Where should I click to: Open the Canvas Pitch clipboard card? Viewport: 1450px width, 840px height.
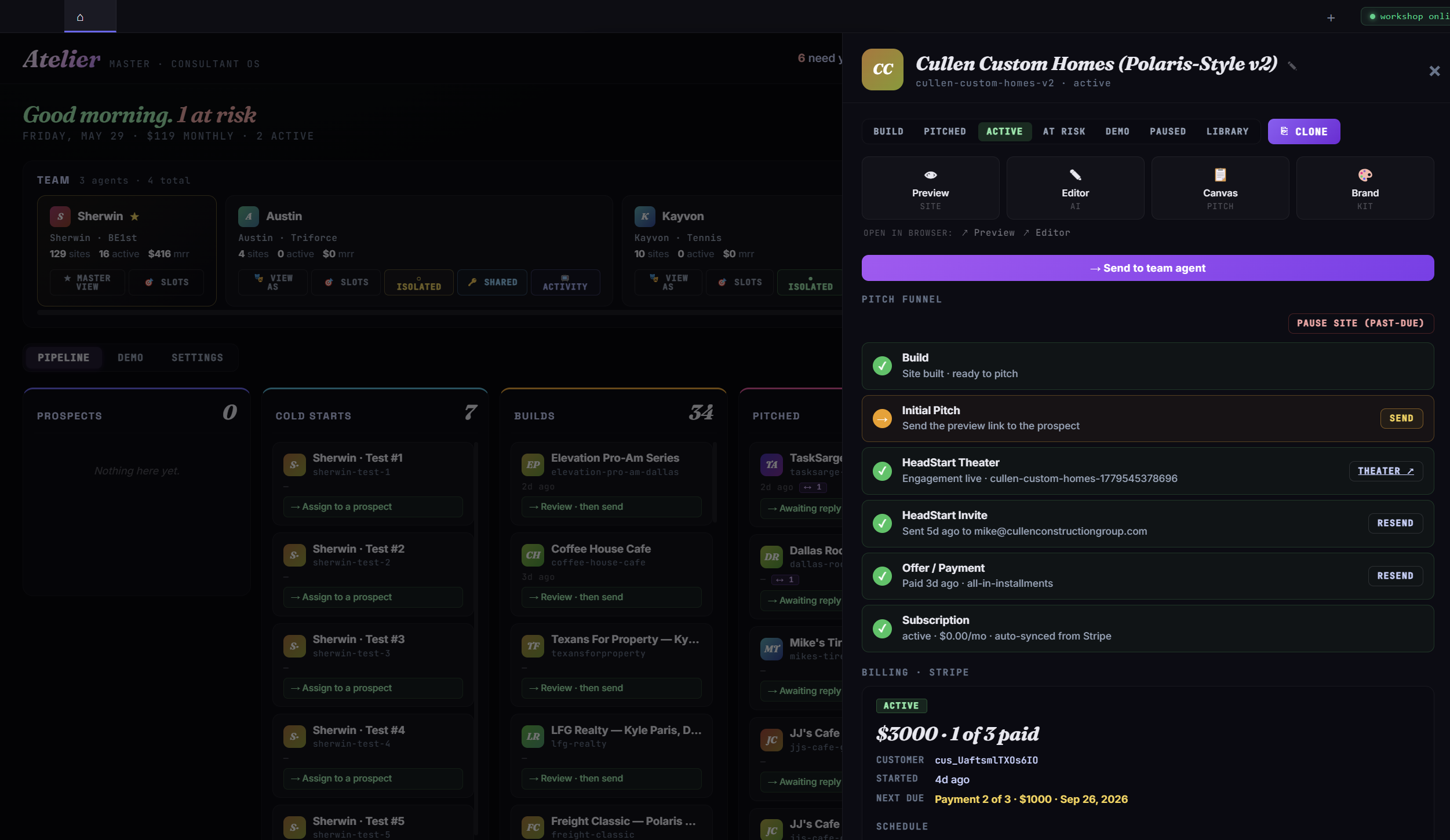(x=1220, y=188)
